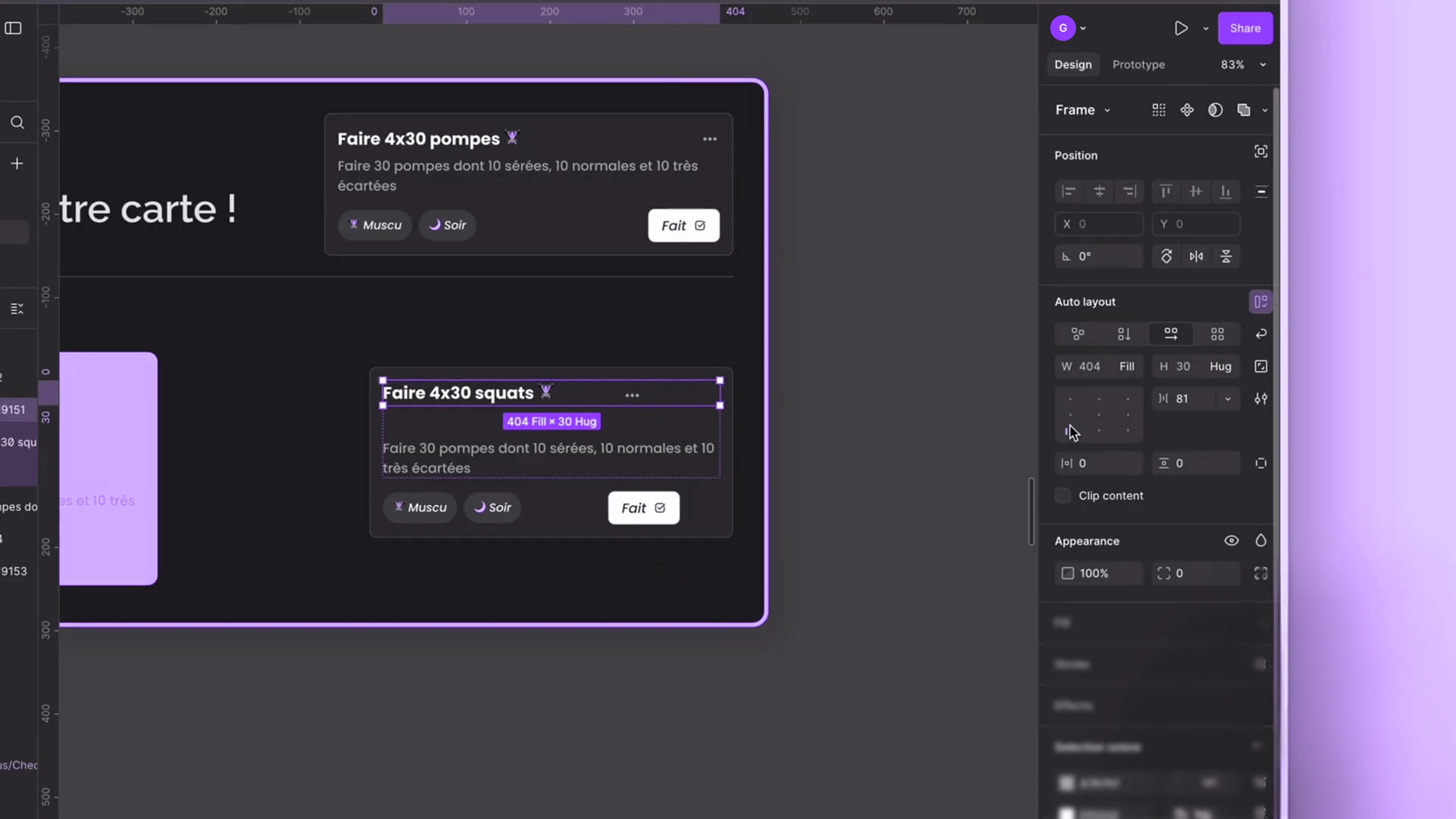
Task: Select horizontal auto layout direction
Action: [1170, 334]
